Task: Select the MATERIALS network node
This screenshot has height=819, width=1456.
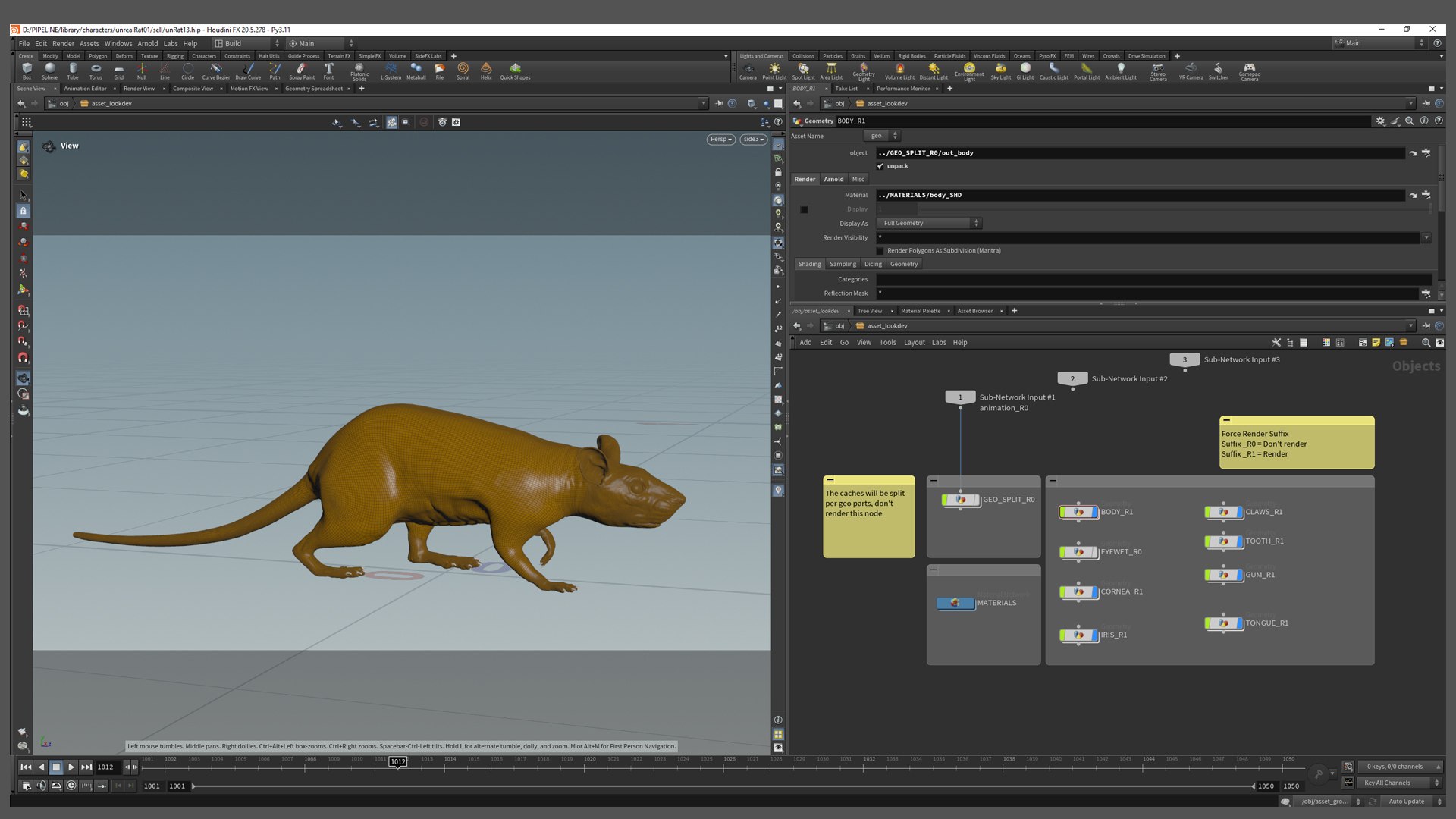Action: tap(955, 603)
